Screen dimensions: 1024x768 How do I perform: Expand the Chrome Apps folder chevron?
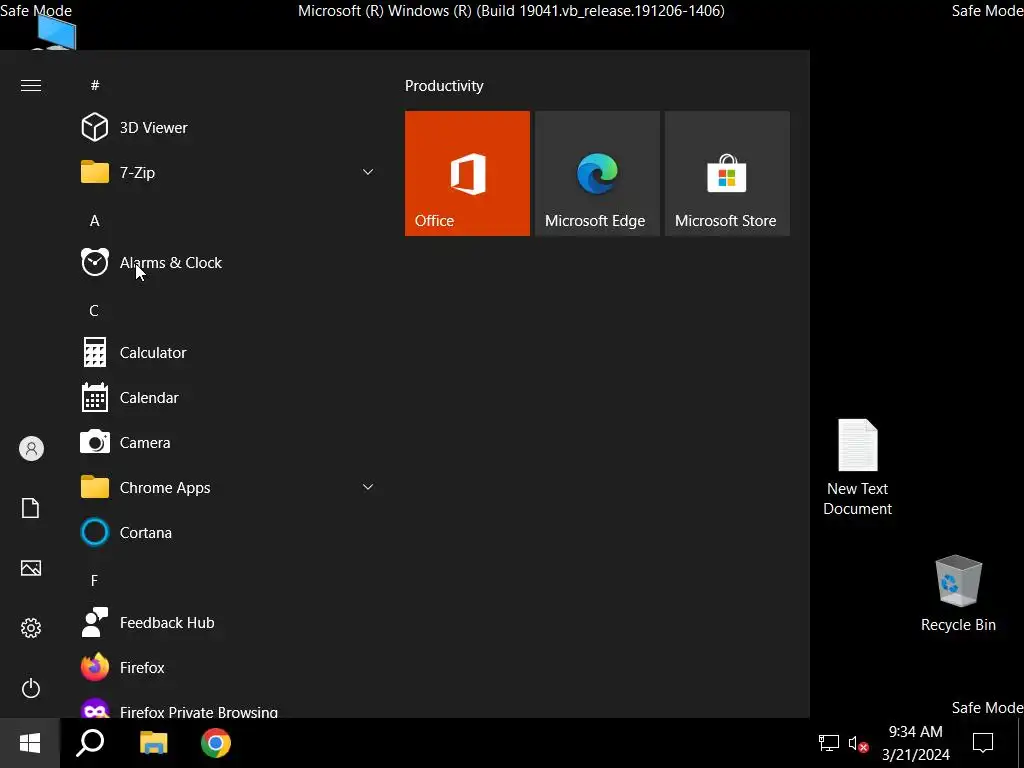point(368,487)
